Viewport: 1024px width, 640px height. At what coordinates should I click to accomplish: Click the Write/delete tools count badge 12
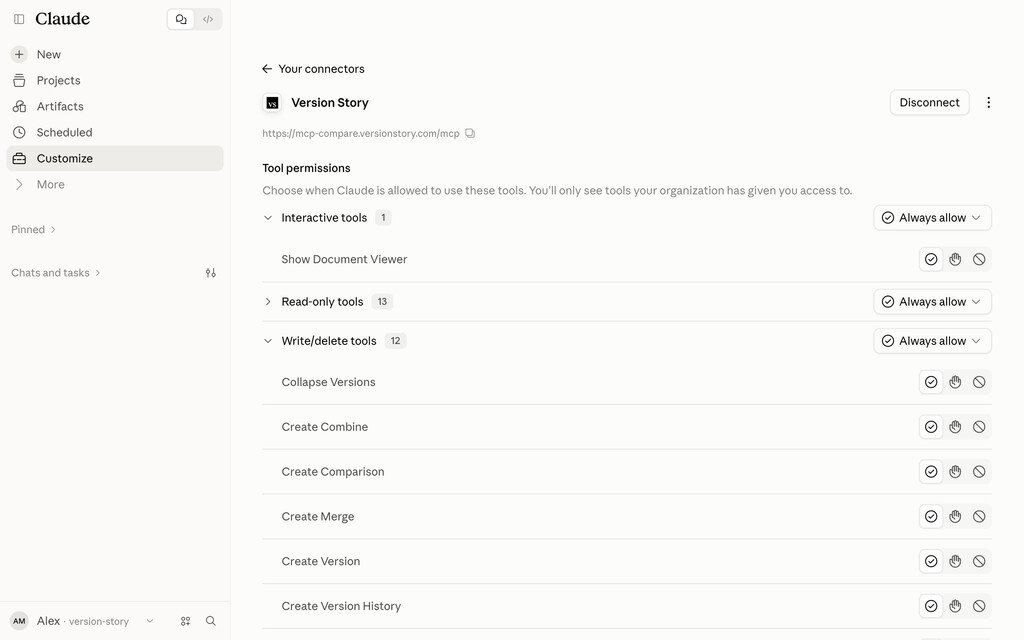click(x=395, y=341)
